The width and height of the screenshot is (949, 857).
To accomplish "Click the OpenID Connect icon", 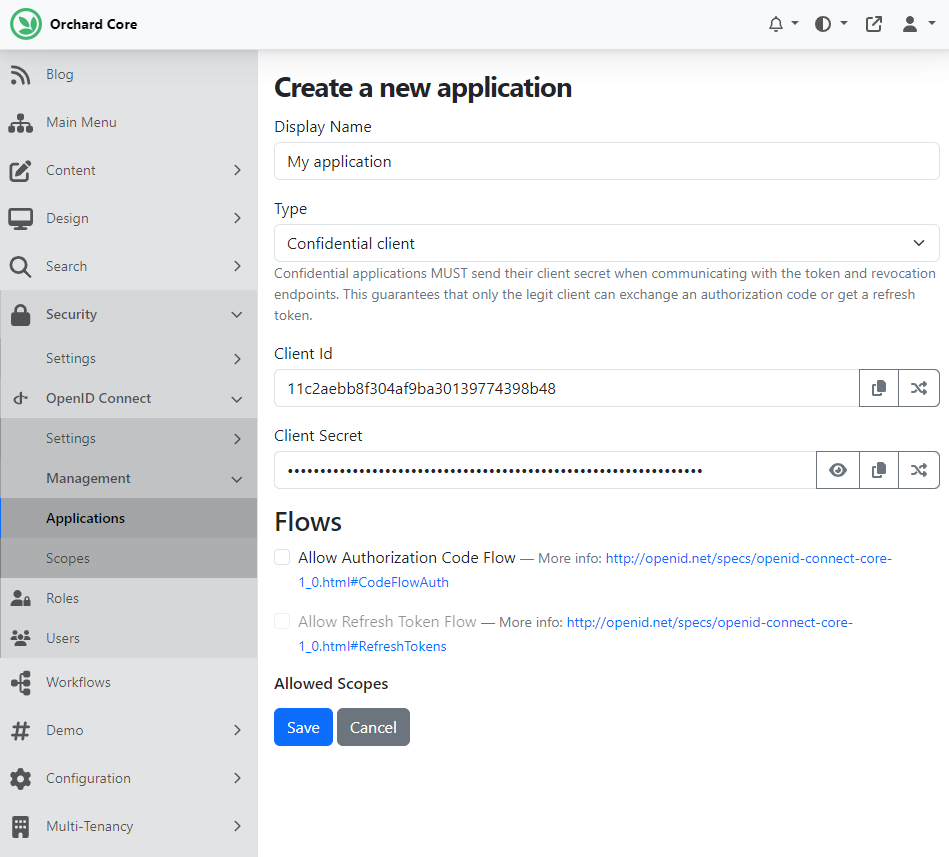I will tap(21, 398).
